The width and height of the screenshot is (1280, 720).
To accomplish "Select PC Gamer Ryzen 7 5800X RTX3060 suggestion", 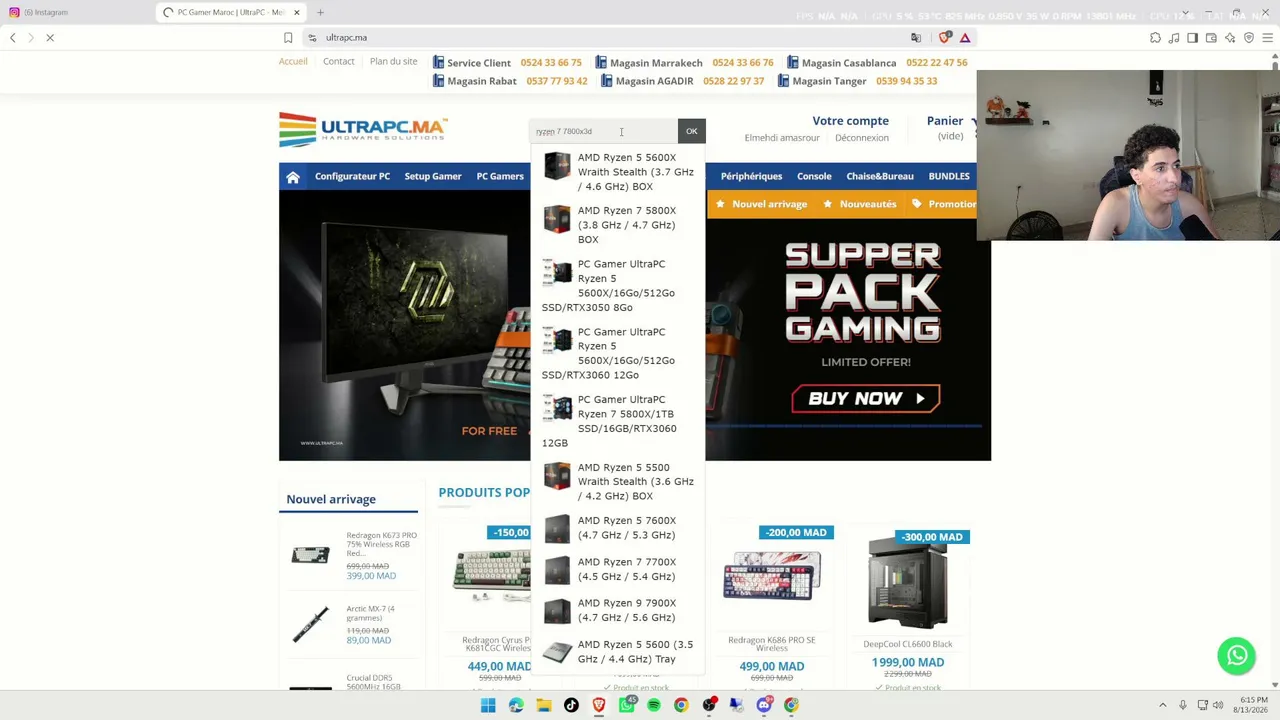I will [617, 422].
